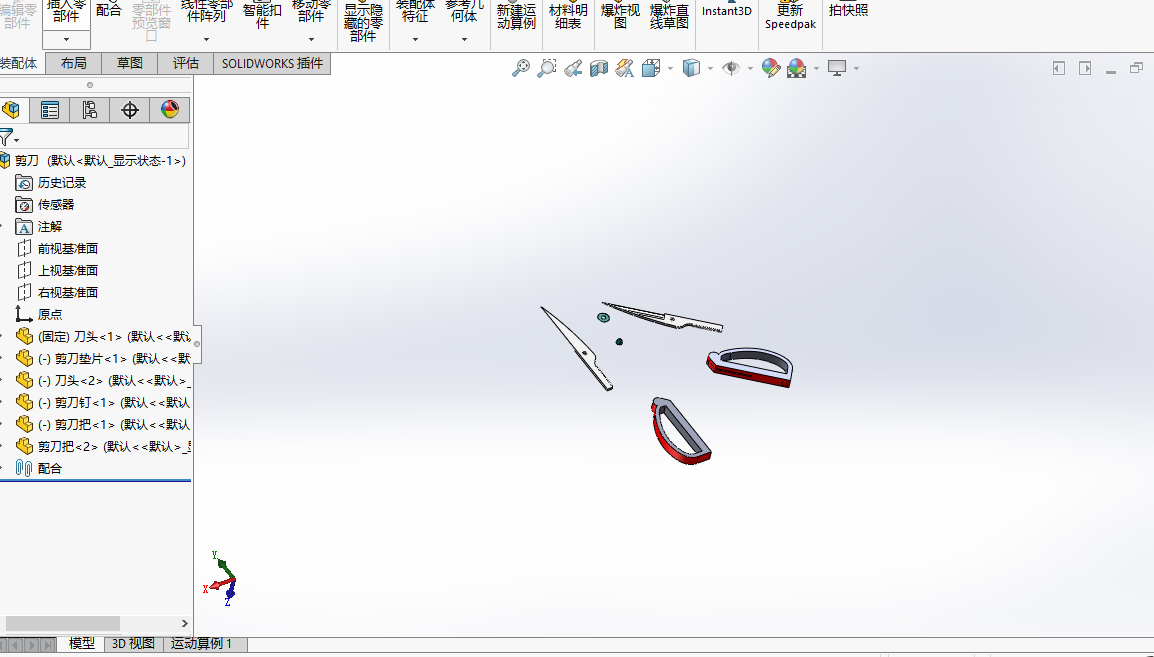Open the DimXpertManager crosshair tab
Viewport: 1154px width, 657px height.
[x=130, y=110]
